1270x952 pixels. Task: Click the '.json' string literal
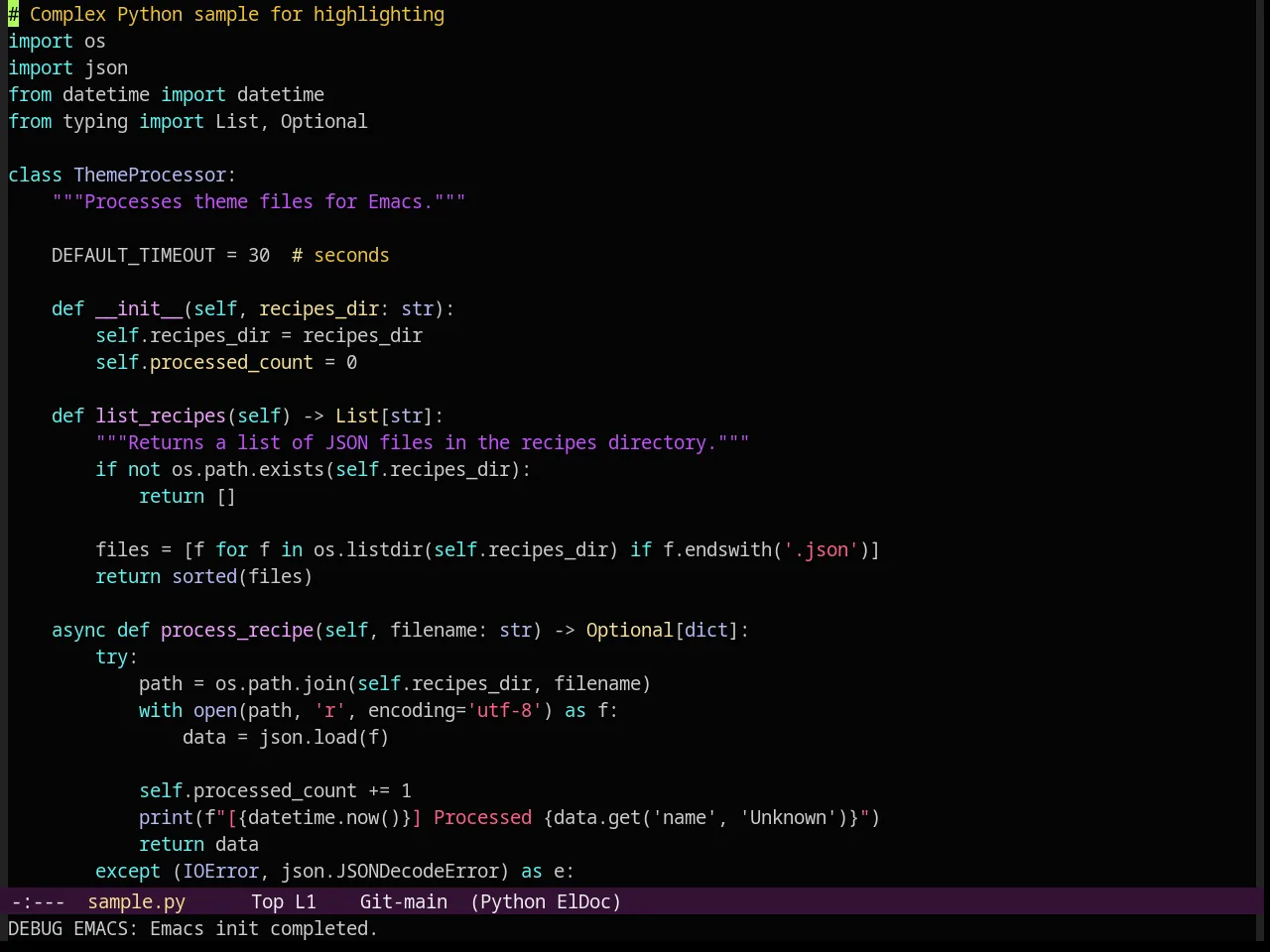(x=821, y=549)
